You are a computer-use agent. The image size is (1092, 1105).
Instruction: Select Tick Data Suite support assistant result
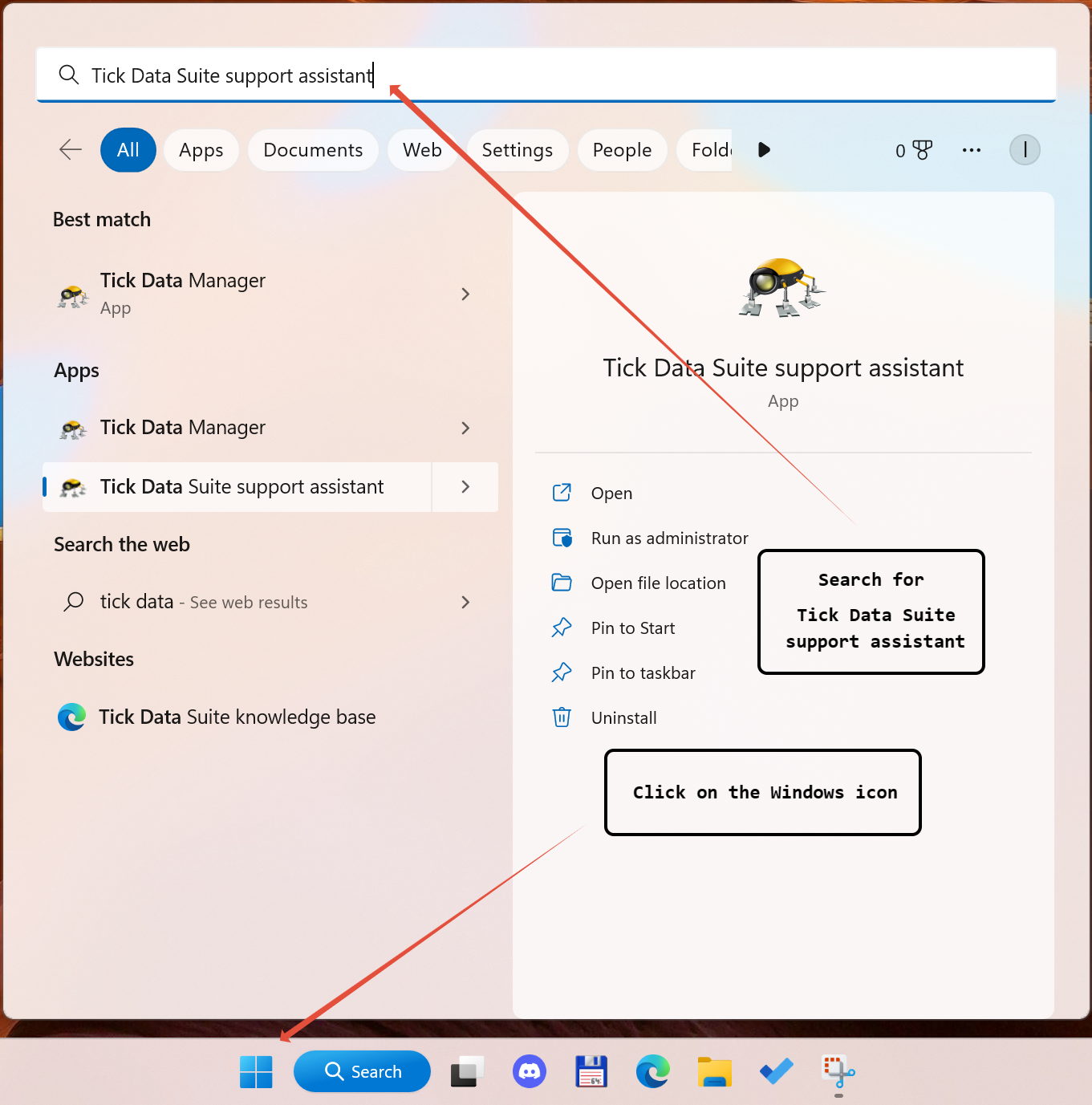(x=237, y=487)
